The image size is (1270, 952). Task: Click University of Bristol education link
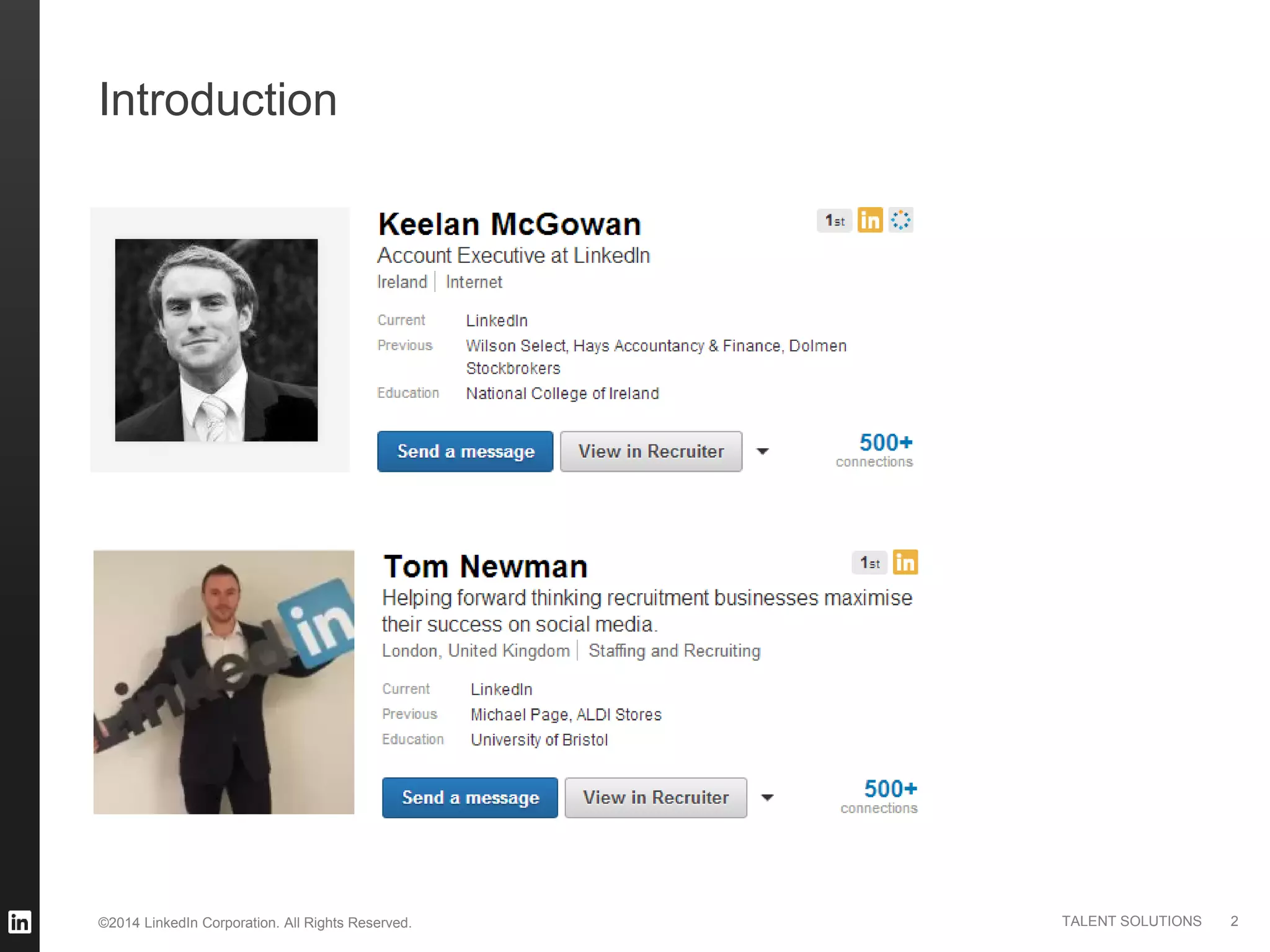coord(540,740)
